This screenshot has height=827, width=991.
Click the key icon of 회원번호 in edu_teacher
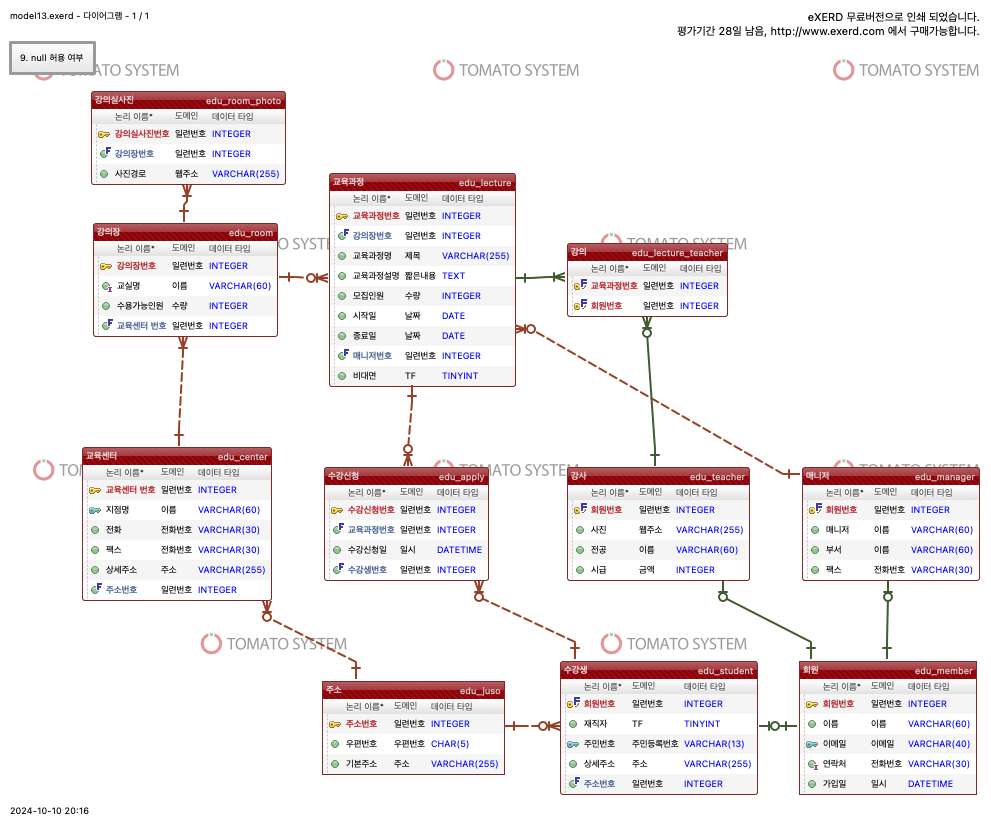[580, 509]
